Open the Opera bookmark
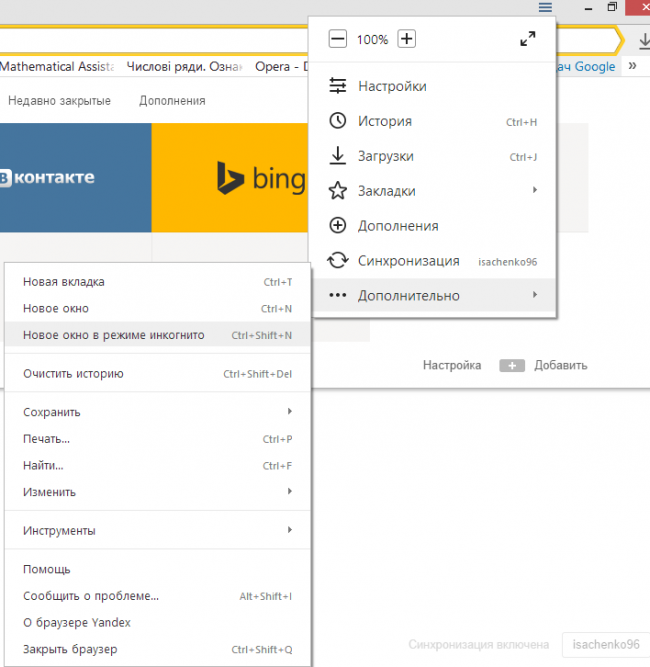Screen dimensions: 650x667 click(281, 66)
